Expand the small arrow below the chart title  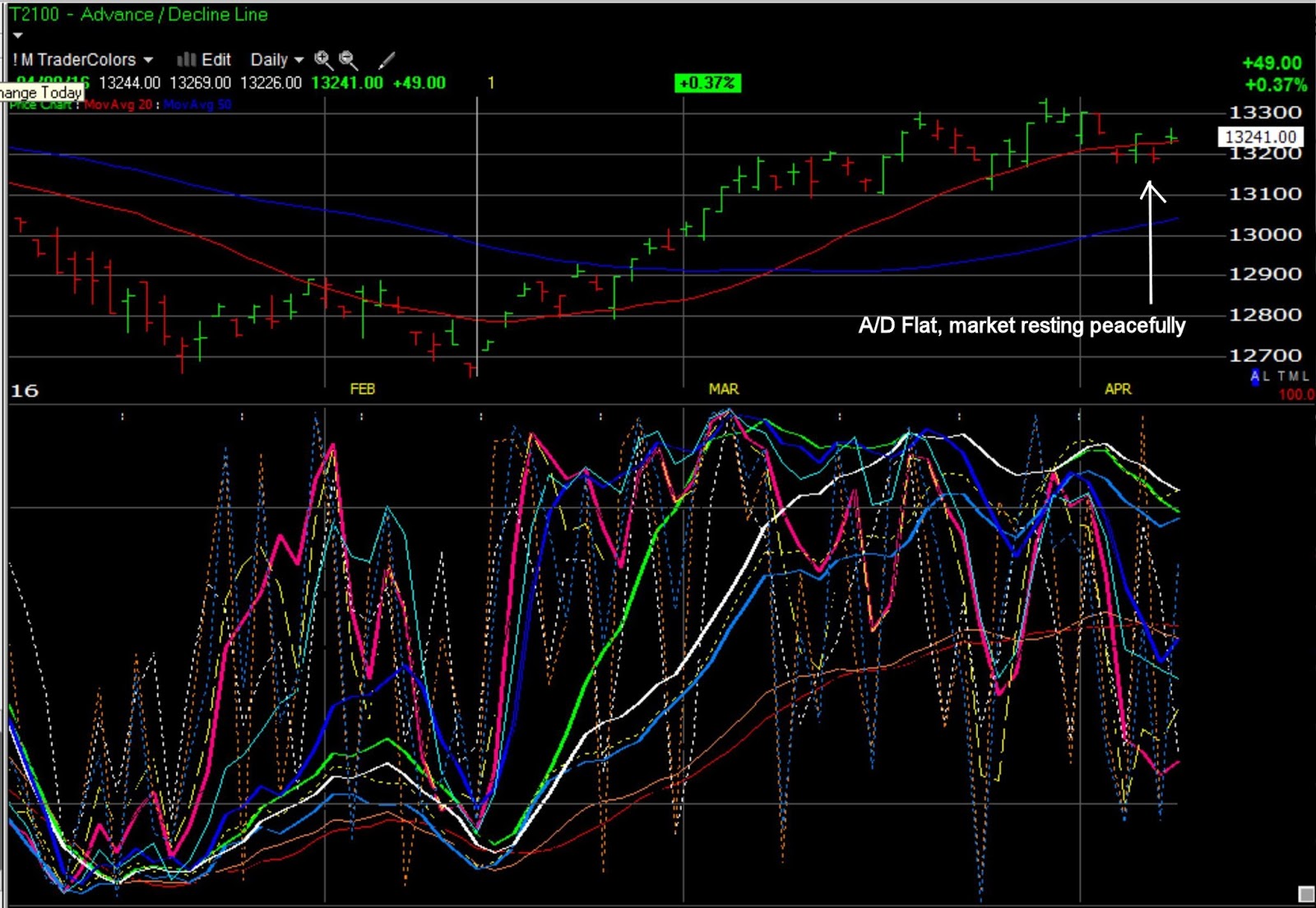point(16,35)
